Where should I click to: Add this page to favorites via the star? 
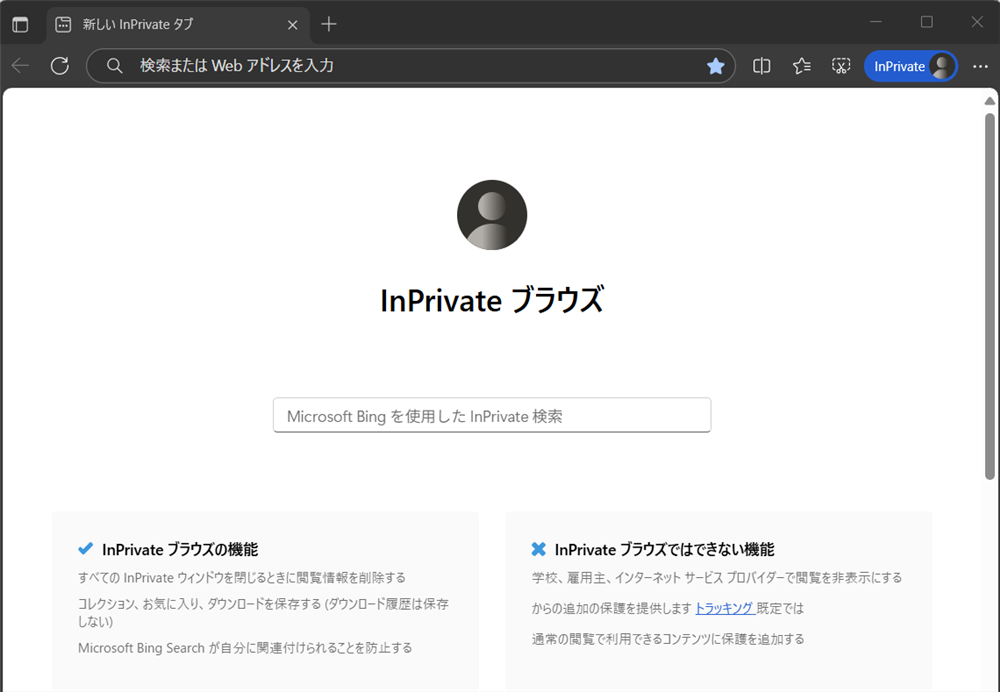click(x=716, y=65)
